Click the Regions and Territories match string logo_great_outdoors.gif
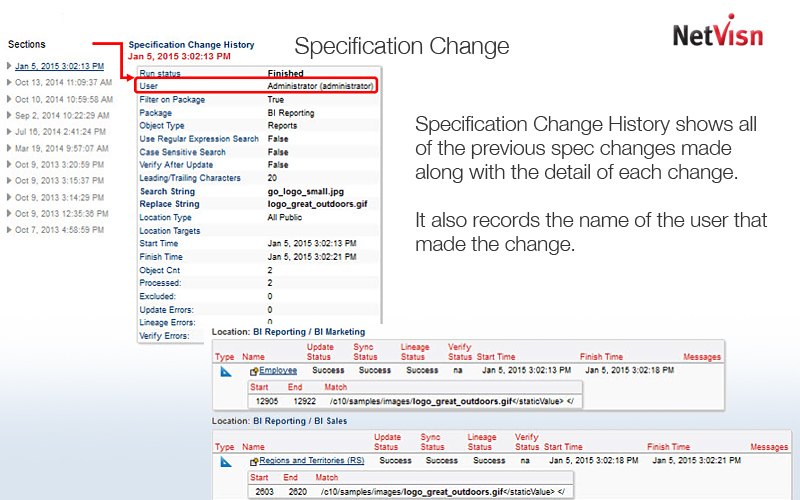Screen dimensions: 800x500 [453, 492]
